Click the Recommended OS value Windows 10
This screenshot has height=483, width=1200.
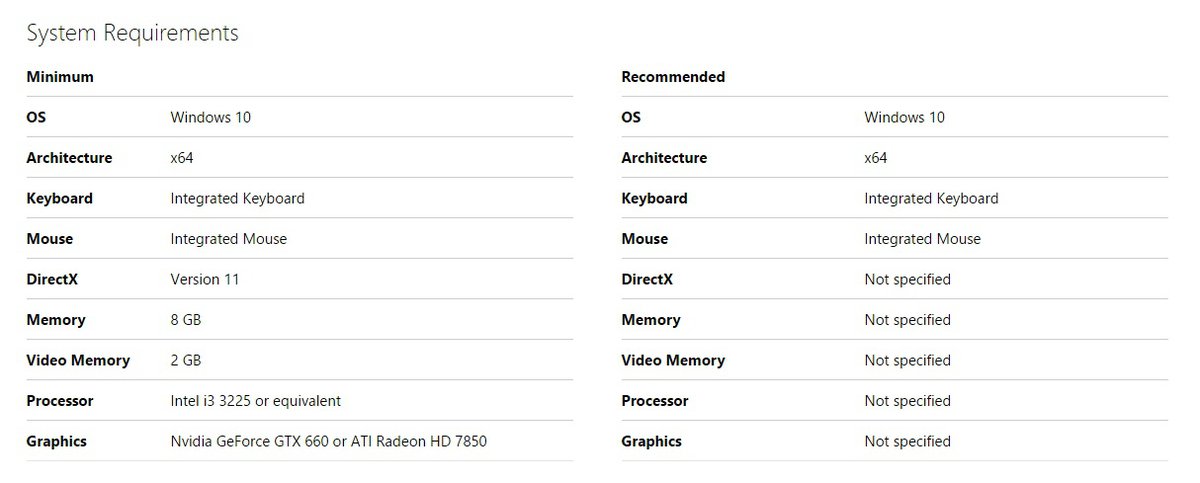coord(904,117)
